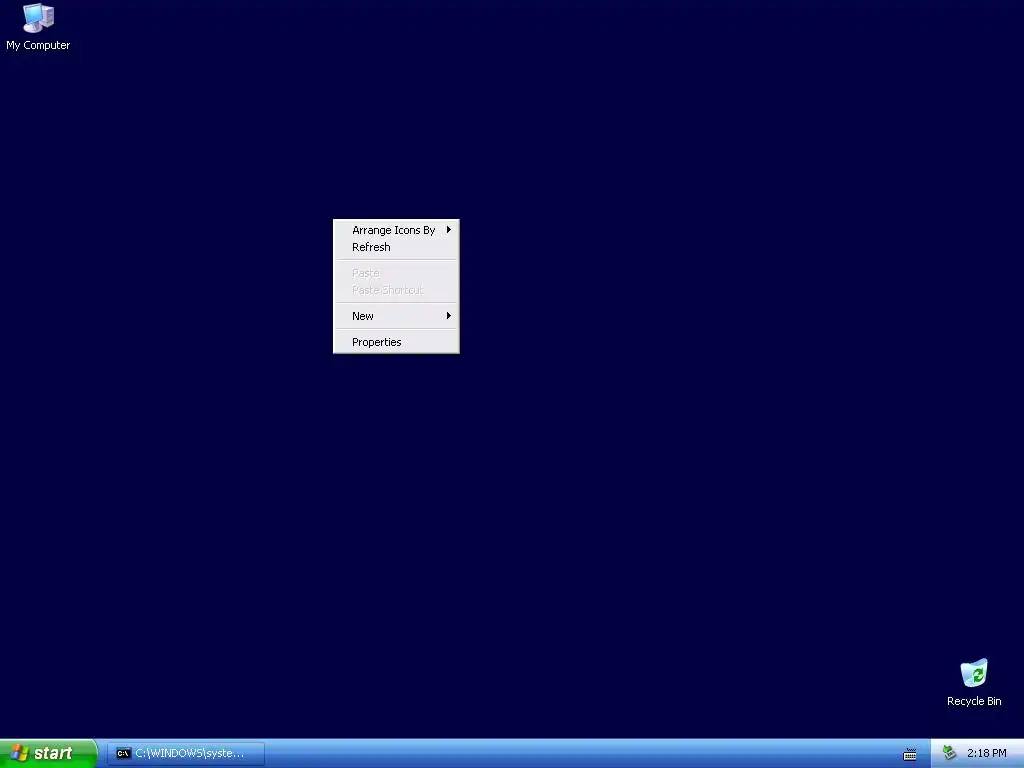Choose Properties in the desktop context menu

tap(396, 342)
